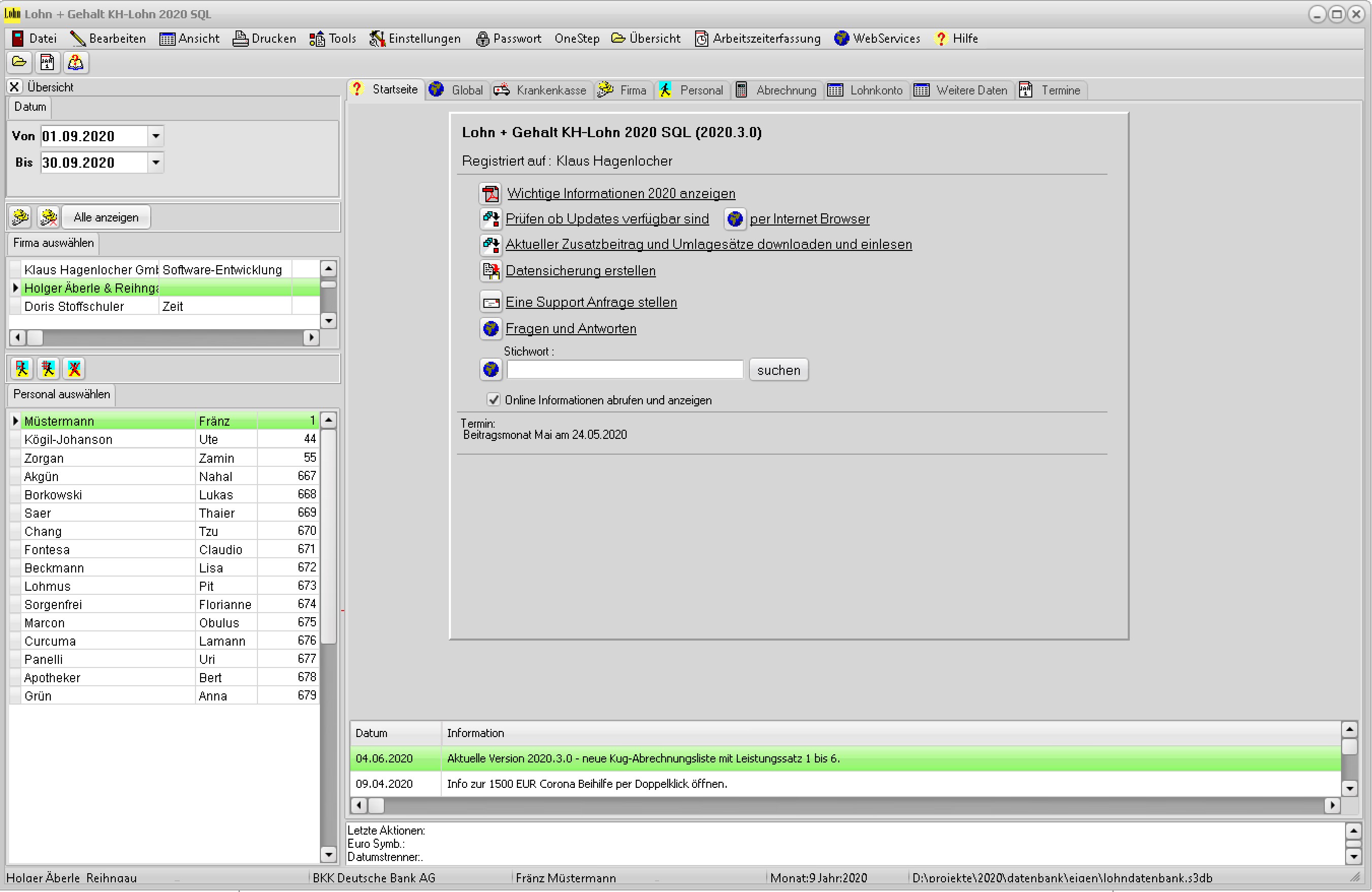The image size is (1372, 892).
Task: Click the Stichwort search input field
Action: [x=626, y=370]
